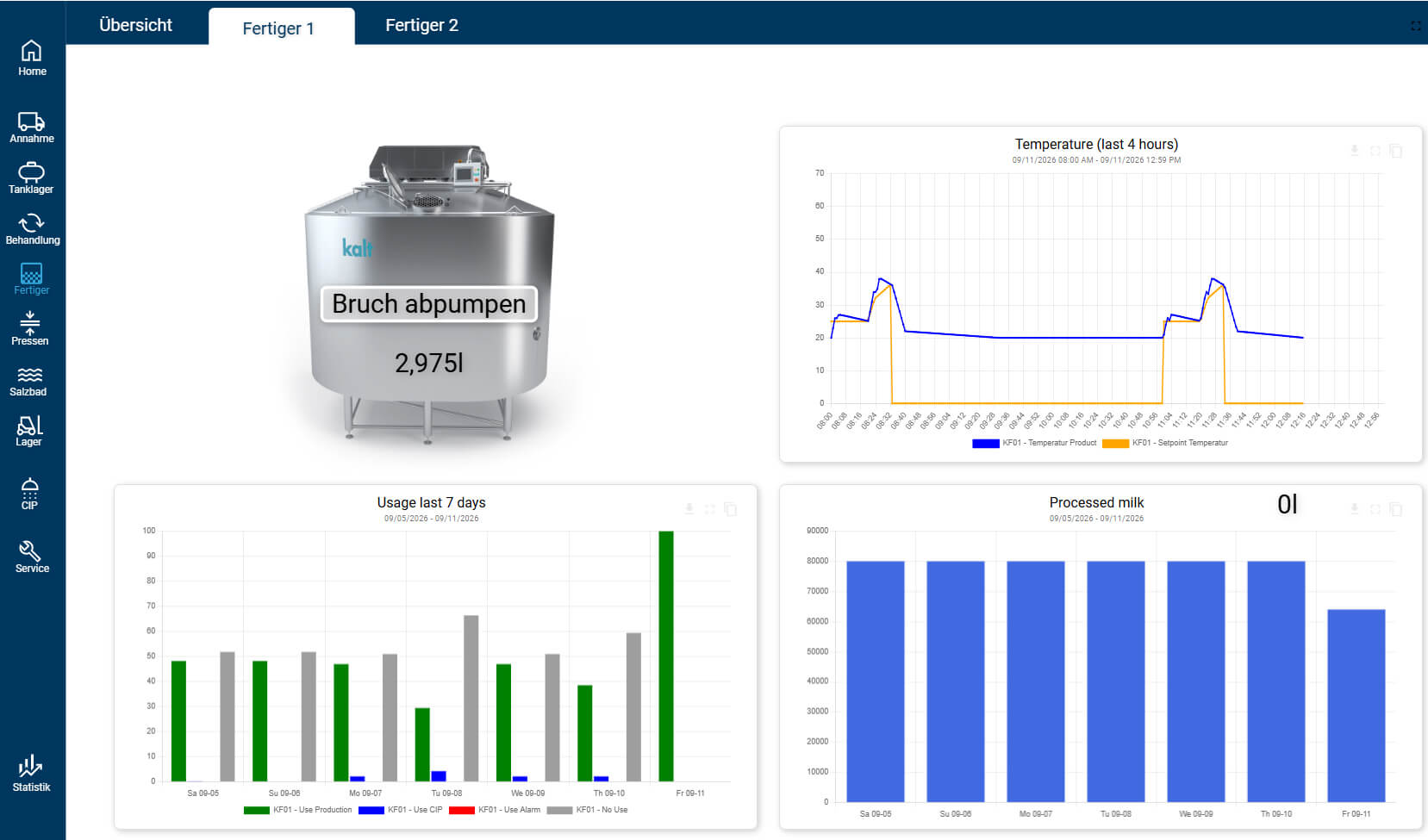Open the Salzbad section

(28, 381)
